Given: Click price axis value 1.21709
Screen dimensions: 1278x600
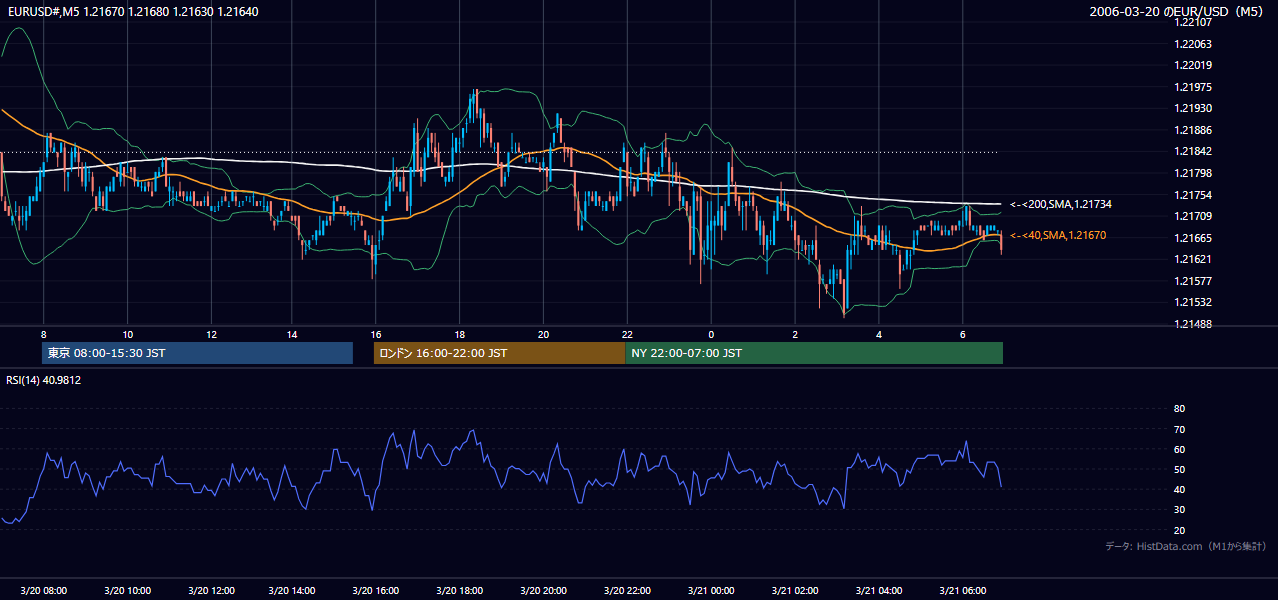Looking at the screenshot, I should tap(1192, 216).
